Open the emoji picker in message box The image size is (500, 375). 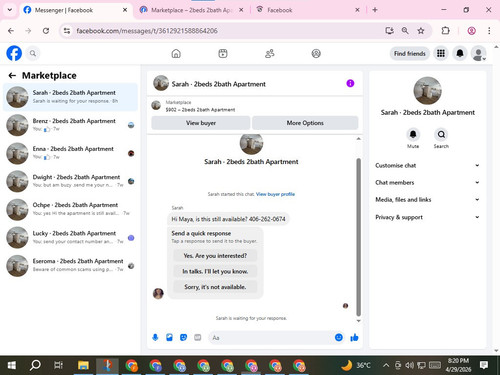339,337
